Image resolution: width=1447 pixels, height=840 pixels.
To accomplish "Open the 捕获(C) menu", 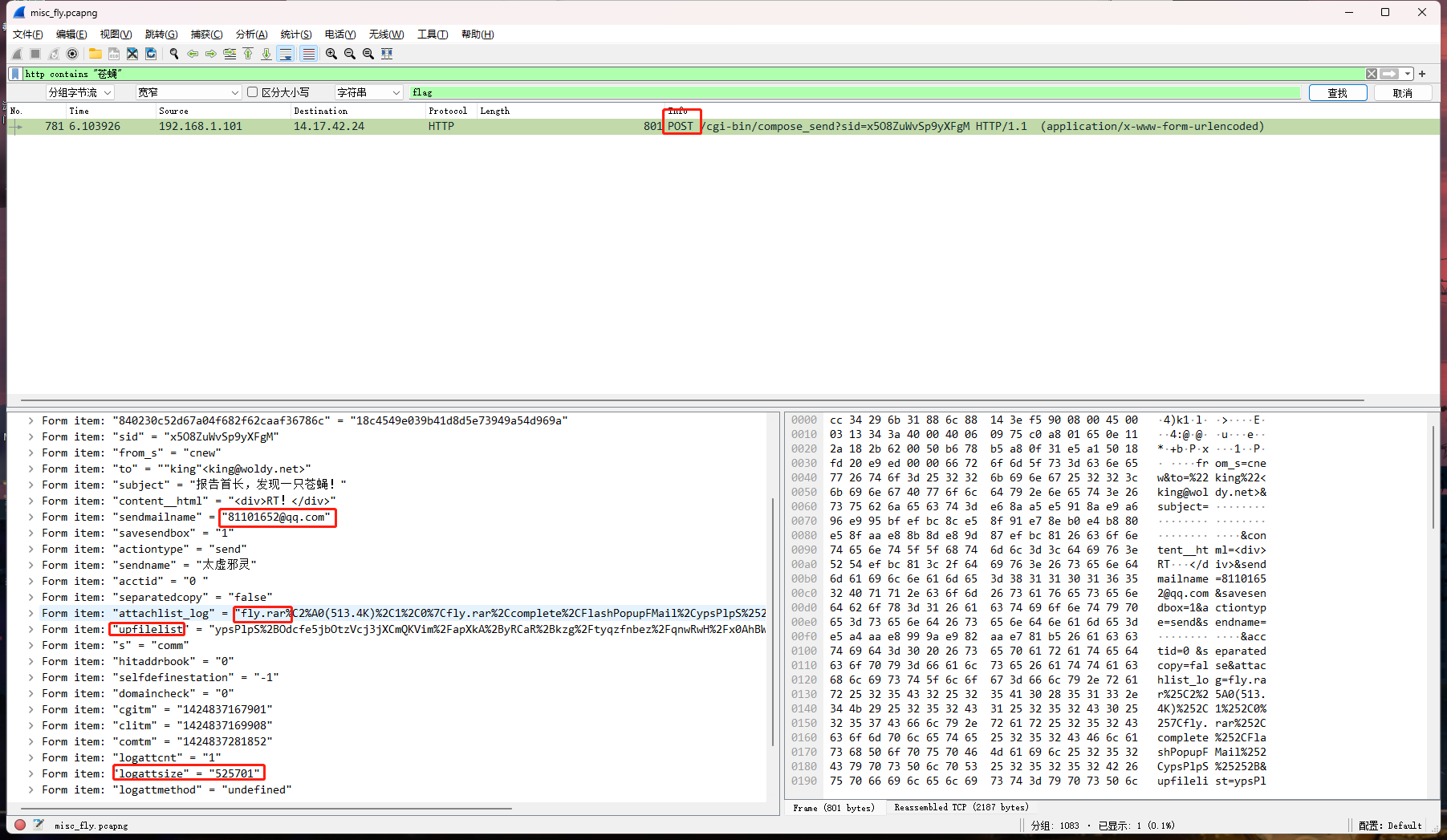I will [x=206, y=34].
